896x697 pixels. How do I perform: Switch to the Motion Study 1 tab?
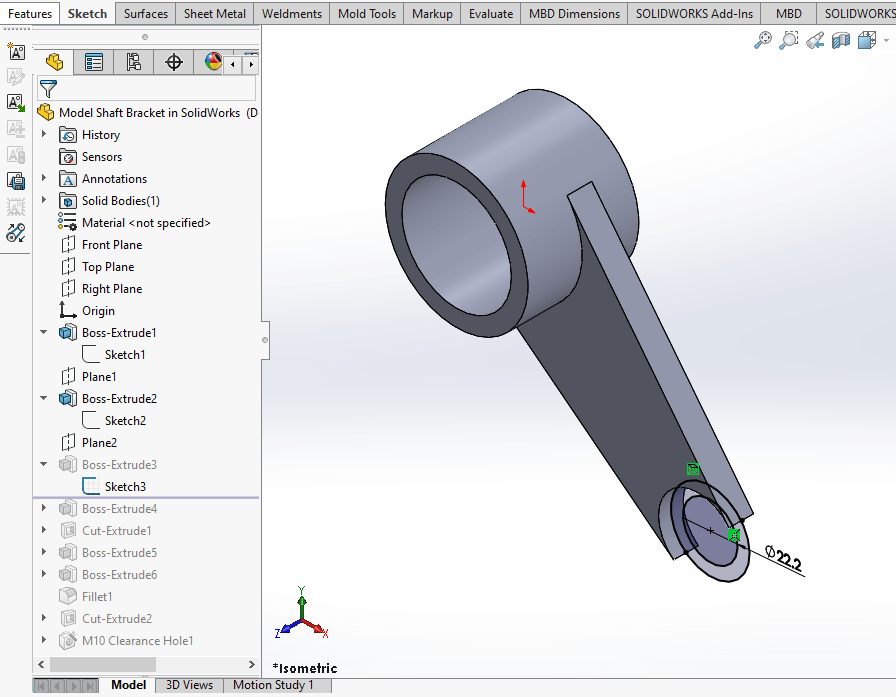pyautogui.click(x=276, y=685)
